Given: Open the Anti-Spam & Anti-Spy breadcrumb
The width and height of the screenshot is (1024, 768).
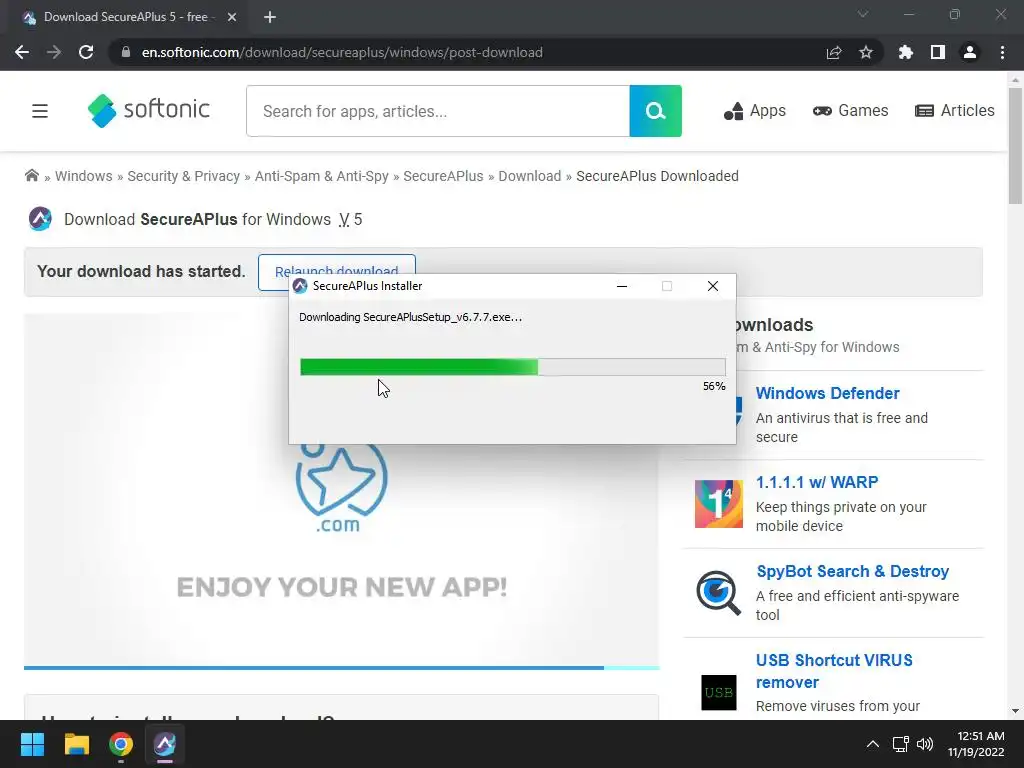Looking at the screenshot, I should [321, 176].
